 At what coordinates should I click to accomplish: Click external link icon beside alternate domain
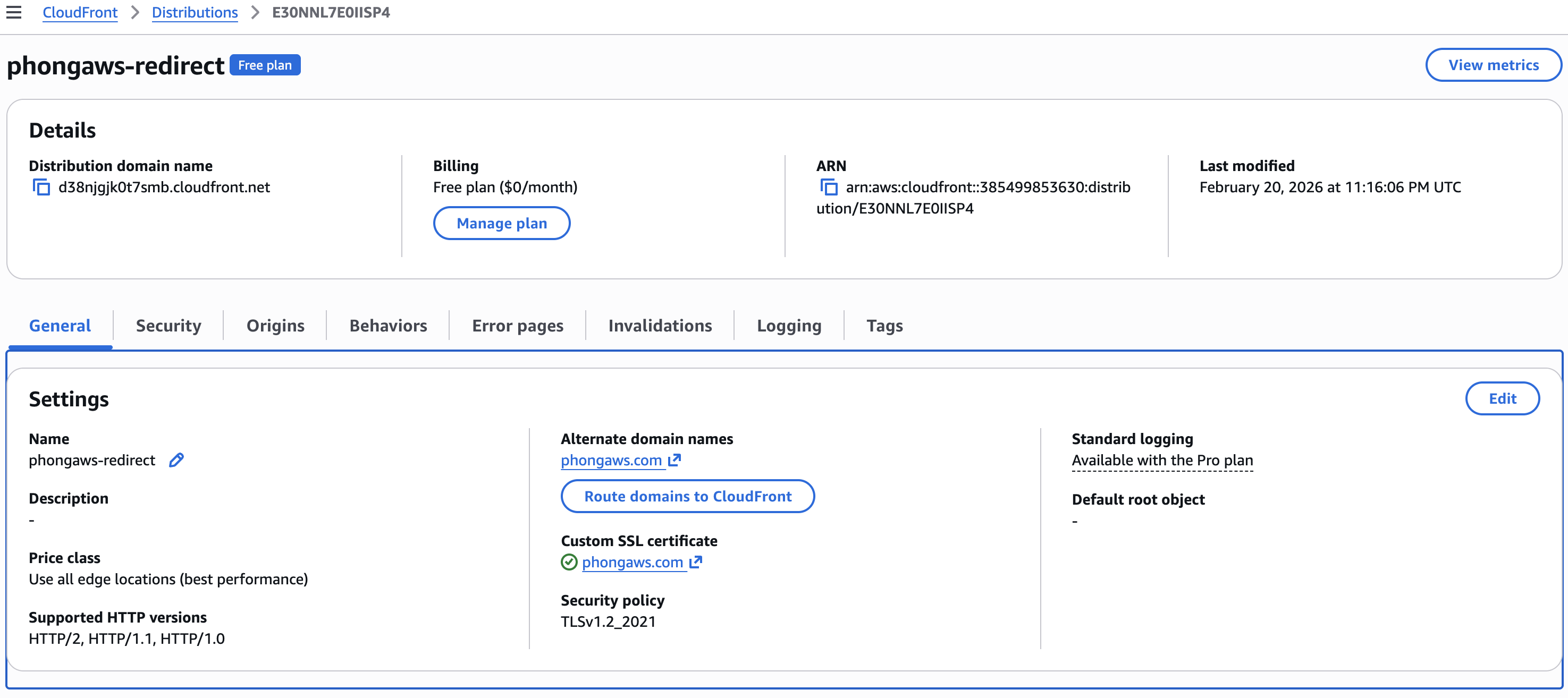click(x=675, y=460)
